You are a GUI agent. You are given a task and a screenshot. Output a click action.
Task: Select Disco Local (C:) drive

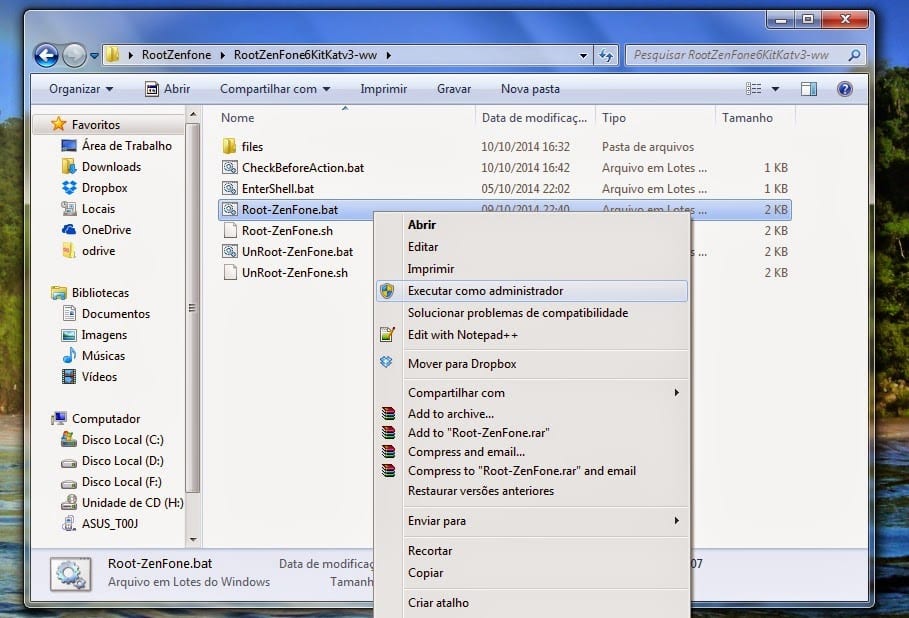pos(122,440)
